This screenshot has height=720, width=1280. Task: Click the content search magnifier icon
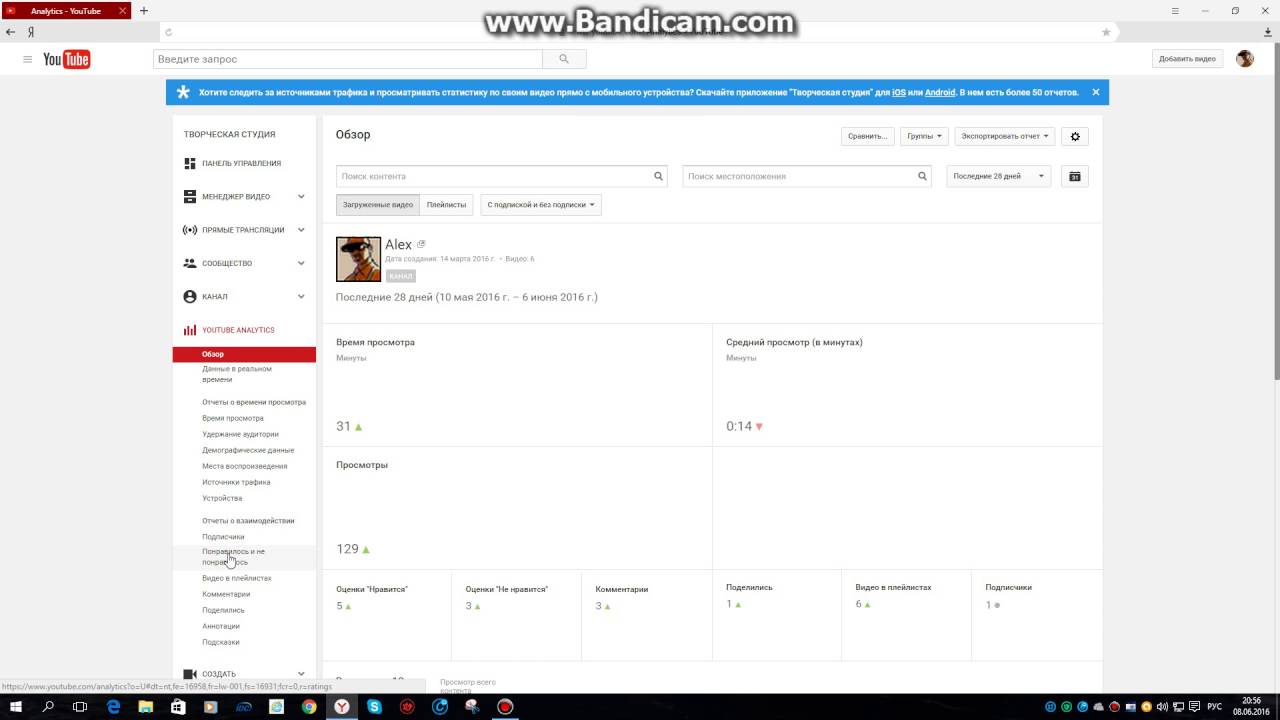659,176
